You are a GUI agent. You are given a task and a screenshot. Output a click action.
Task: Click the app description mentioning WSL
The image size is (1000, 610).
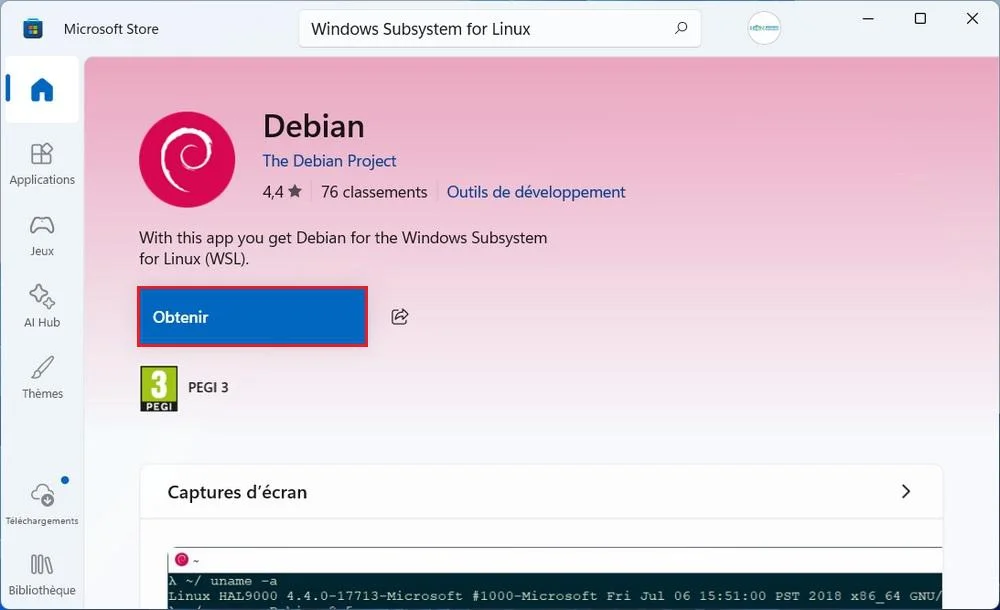[343, 248]
